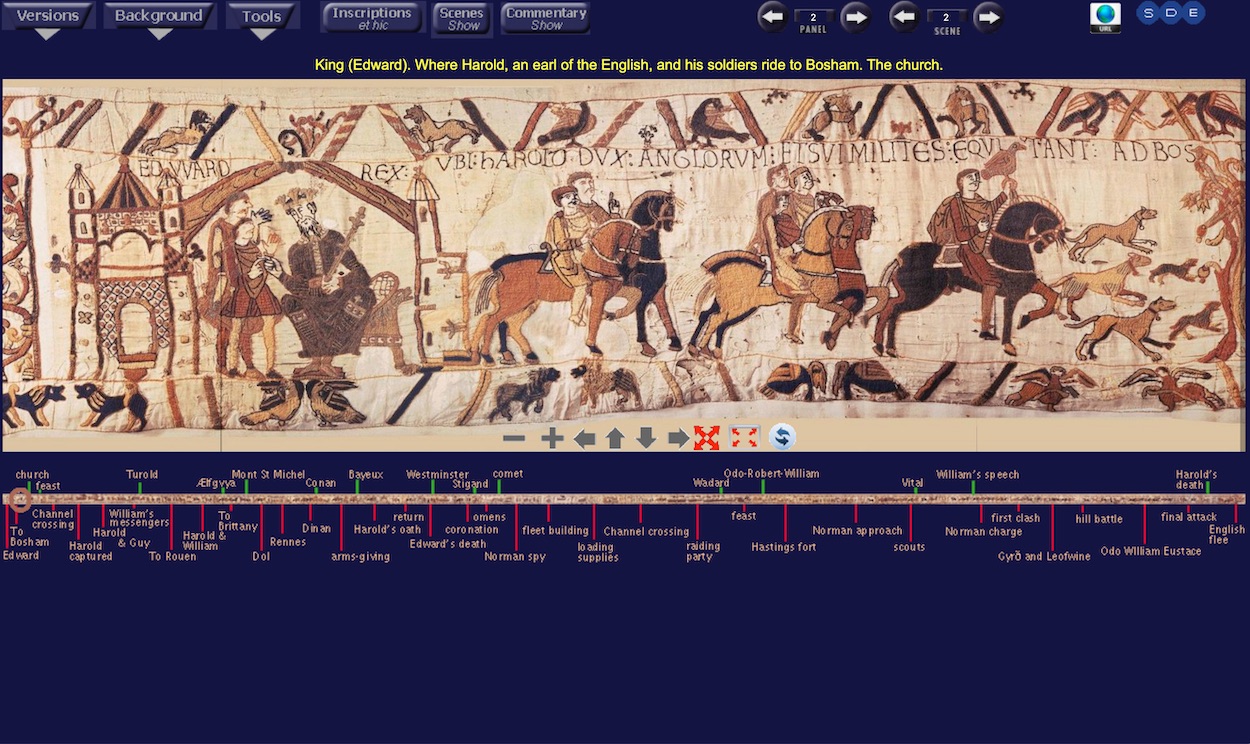Pan the tapestry right with arrow
1250x744 pixels.
(678, 438)
